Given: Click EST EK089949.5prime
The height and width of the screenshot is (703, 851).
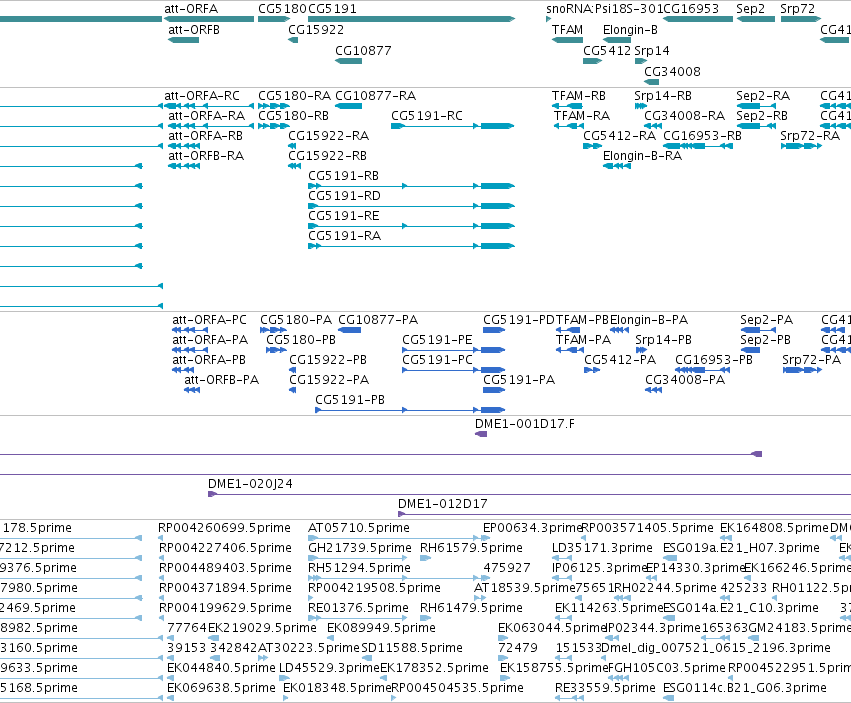Looking at the screenshot, I should click(x=381, y=628).
